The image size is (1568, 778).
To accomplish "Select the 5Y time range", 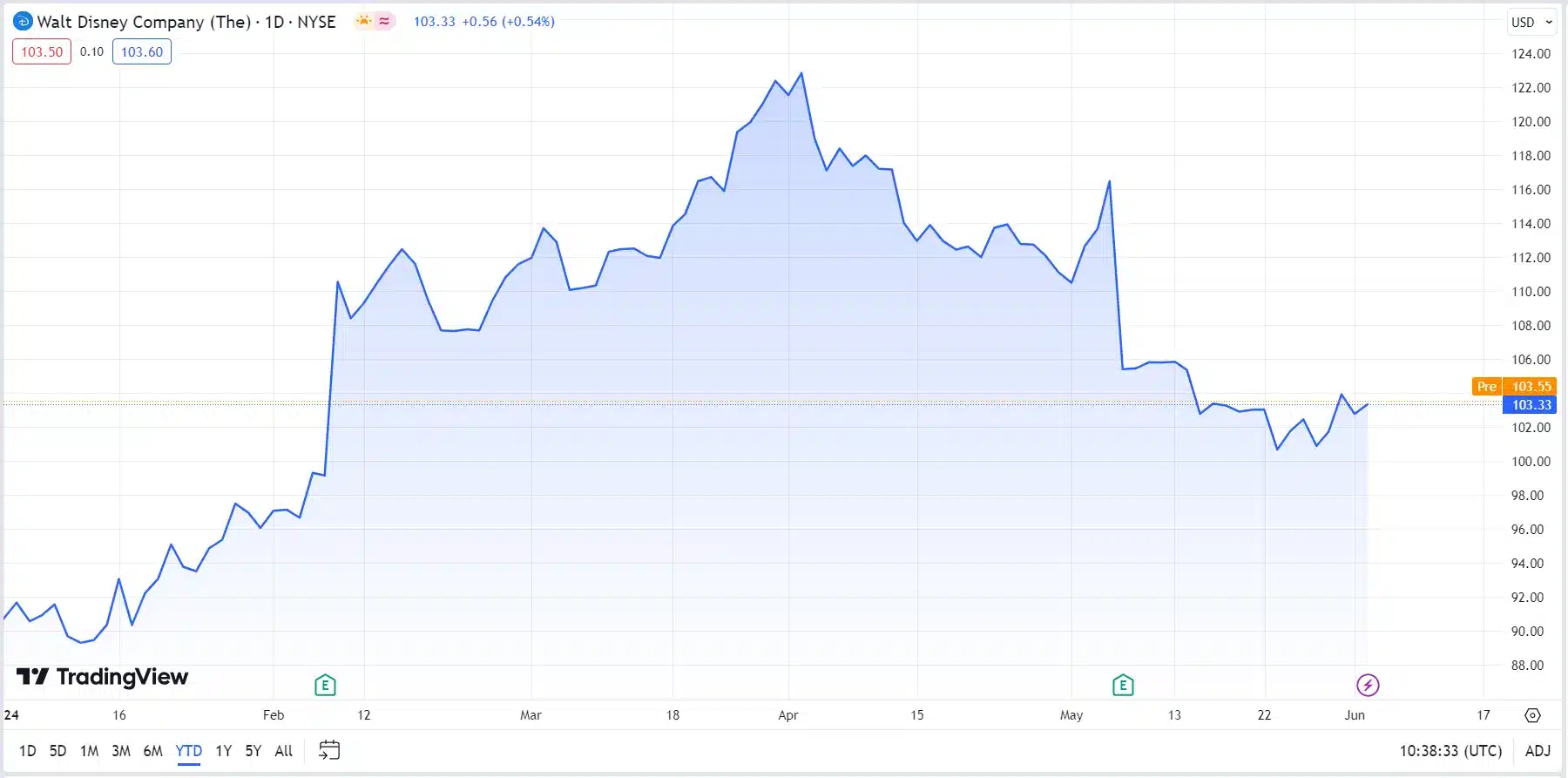I will pyautogui.click(x=253, y=751).
